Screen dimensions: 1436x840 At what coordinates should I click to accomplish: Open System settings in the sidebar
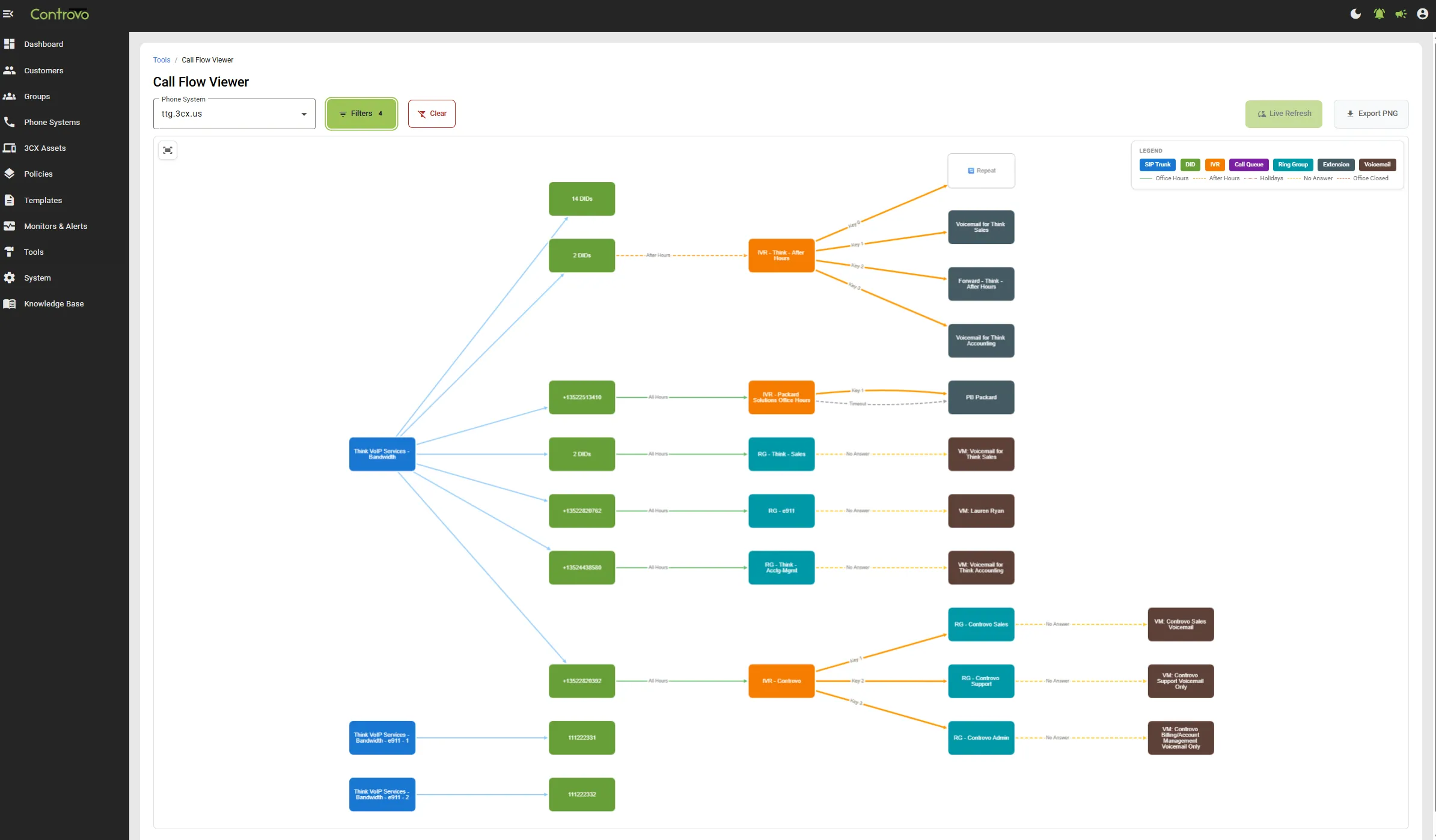pos(38,278)
